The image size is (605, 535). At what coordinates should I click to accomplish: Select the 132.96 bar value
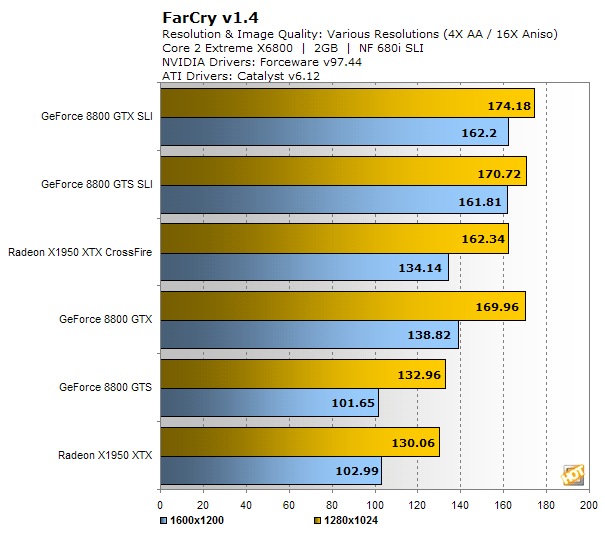pos(419,375)
